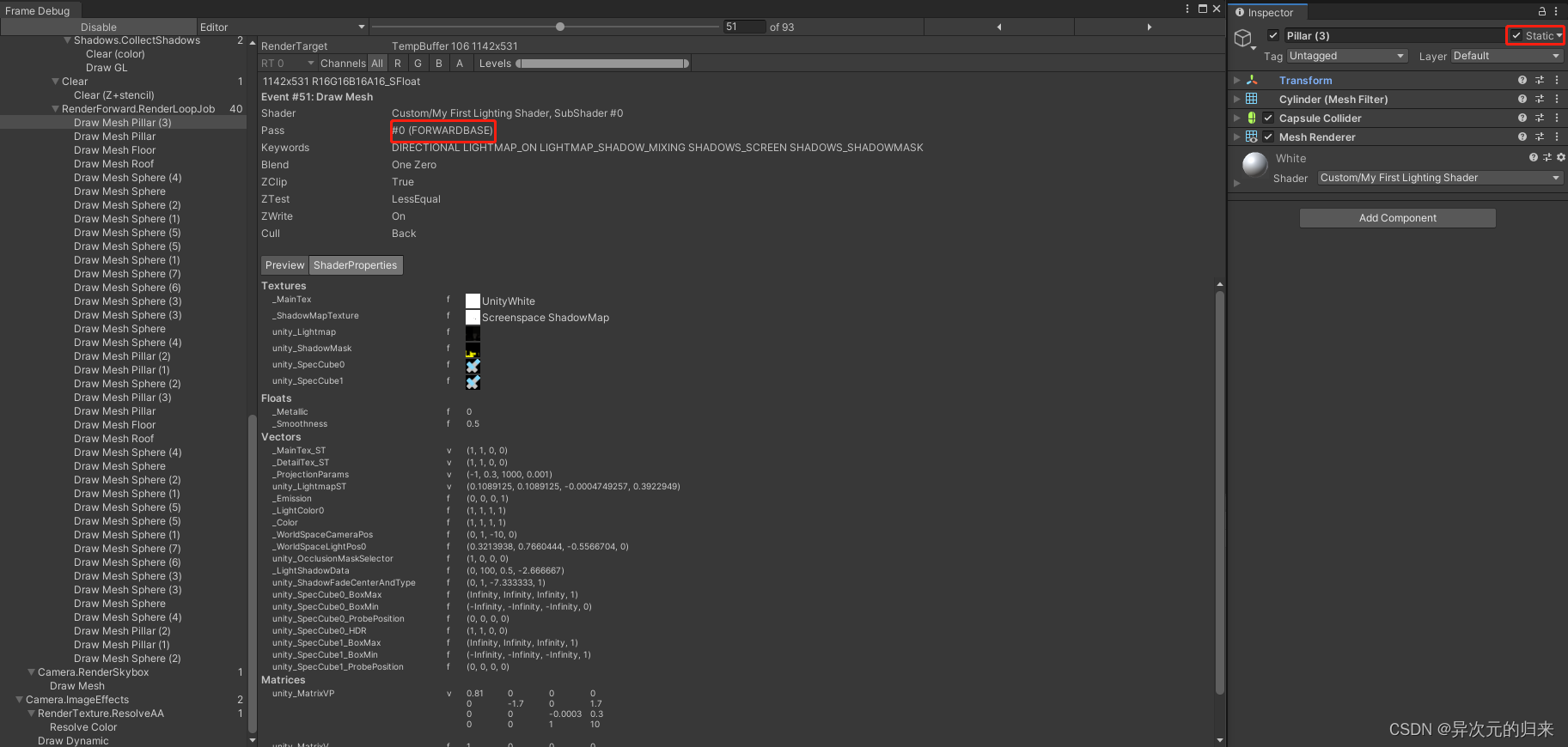1568x747 pixels.
Task: Select the Inspector tab
Action: (1267, 12)
